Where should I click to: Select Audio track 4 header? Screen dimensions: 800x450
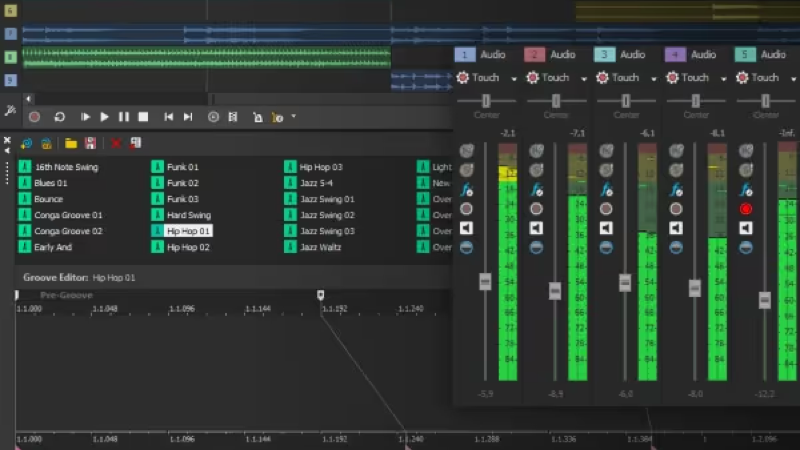(x=675, y=55)
